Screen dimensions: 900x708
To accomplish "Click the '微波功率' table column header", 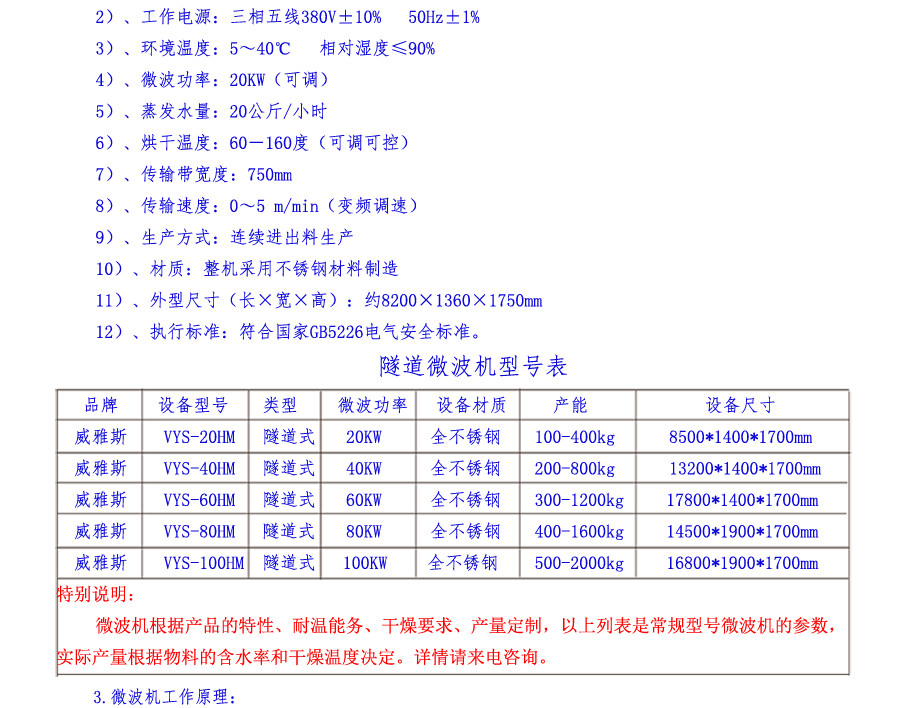I will (x=373, y=405).
